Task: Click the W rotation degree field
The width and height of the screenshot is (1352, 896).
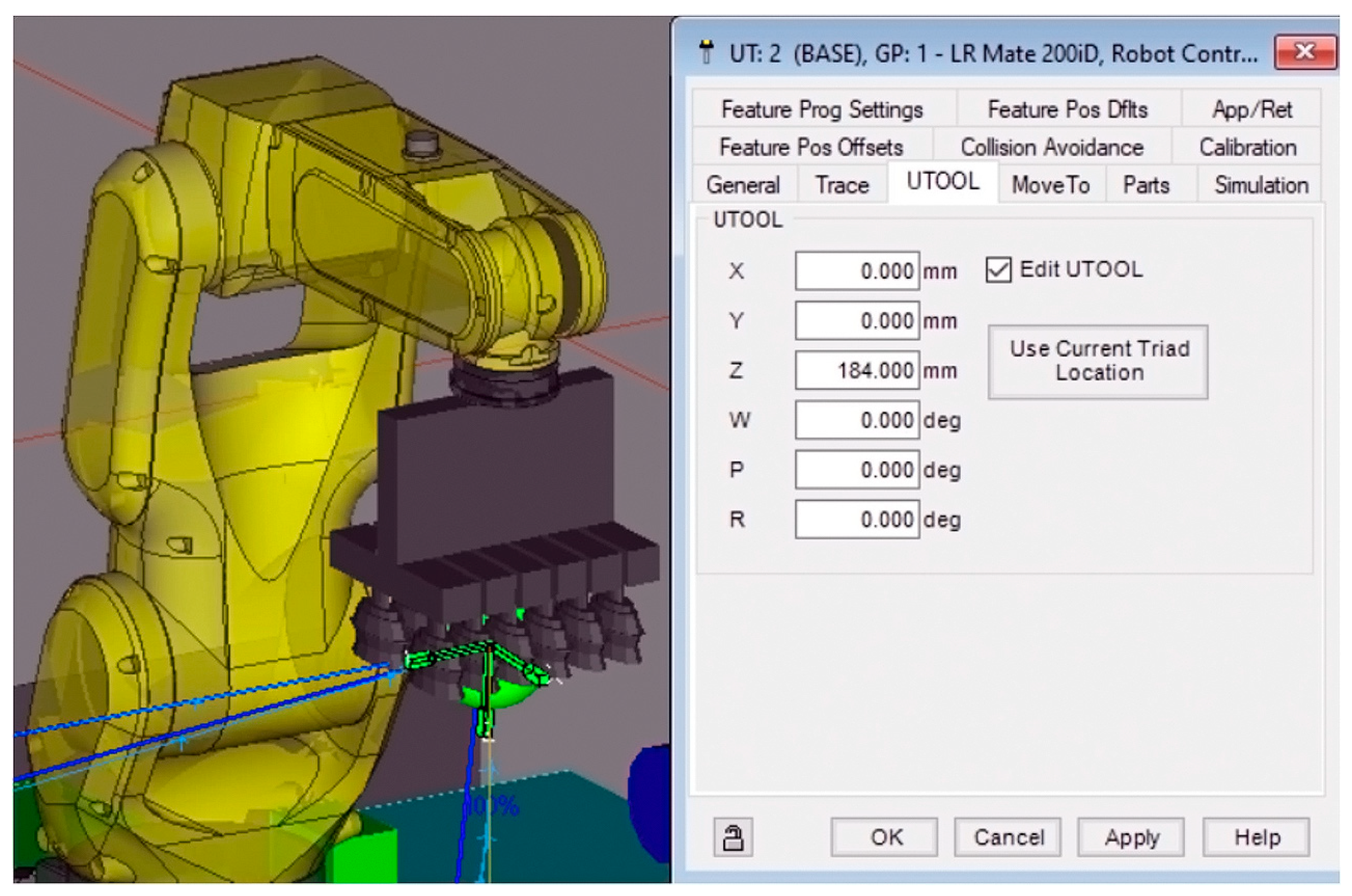Action: point(856,420)
